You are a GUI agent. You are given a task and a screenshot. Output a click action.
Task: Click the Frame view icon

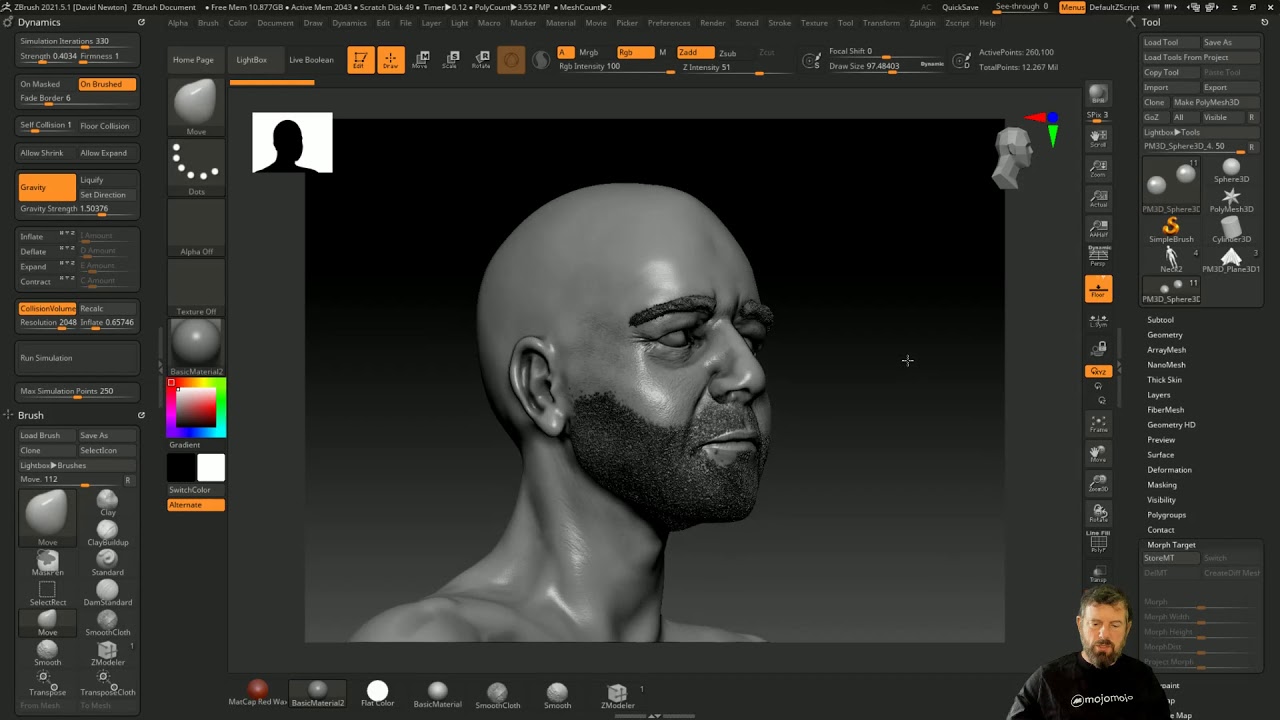tap(1098, 424)
